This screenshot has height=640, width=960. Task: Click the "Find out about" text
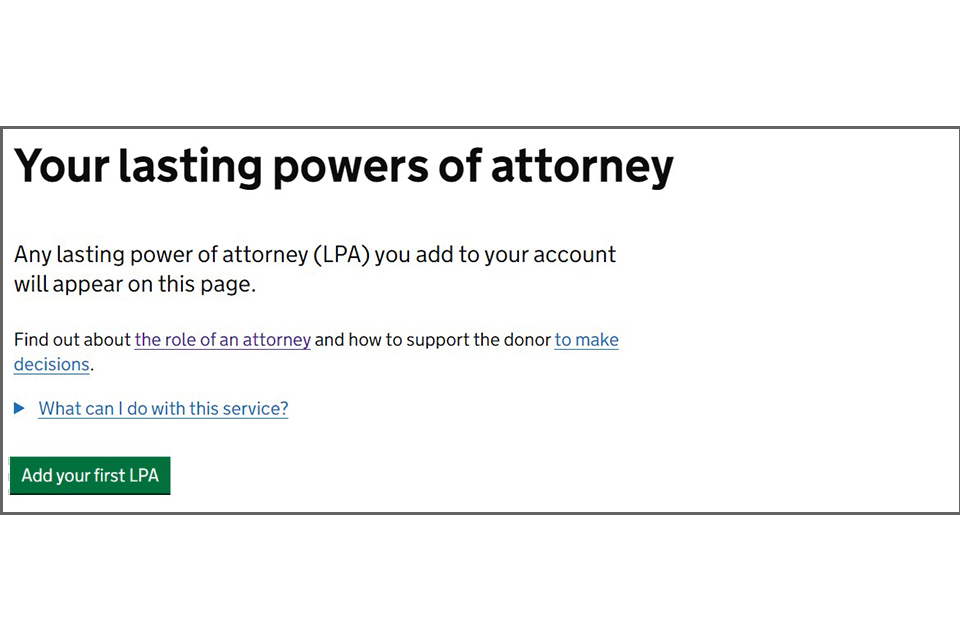[x=72, y=340]
